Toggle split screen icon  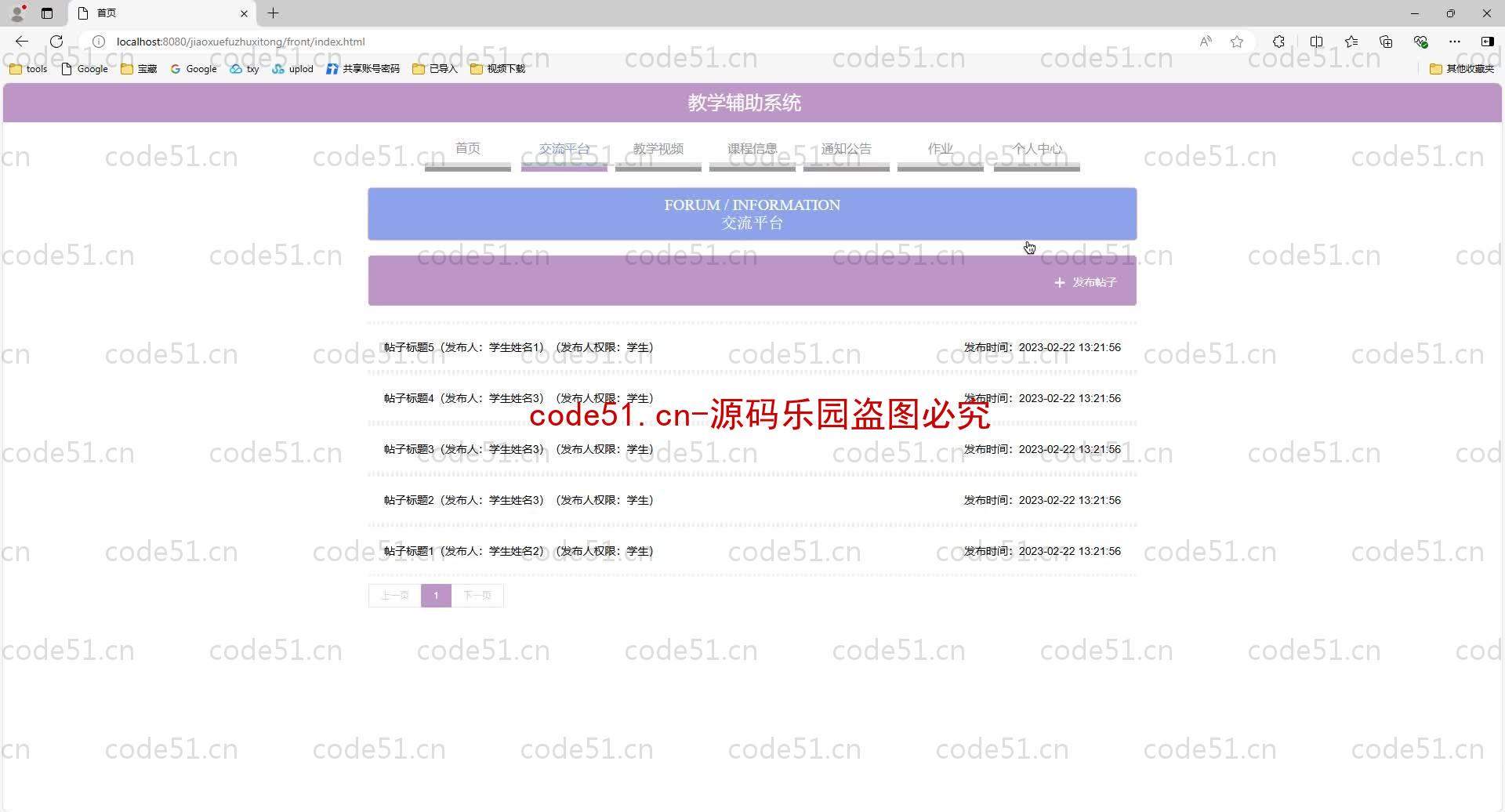pyautogui.click(x=1316, y=42)
